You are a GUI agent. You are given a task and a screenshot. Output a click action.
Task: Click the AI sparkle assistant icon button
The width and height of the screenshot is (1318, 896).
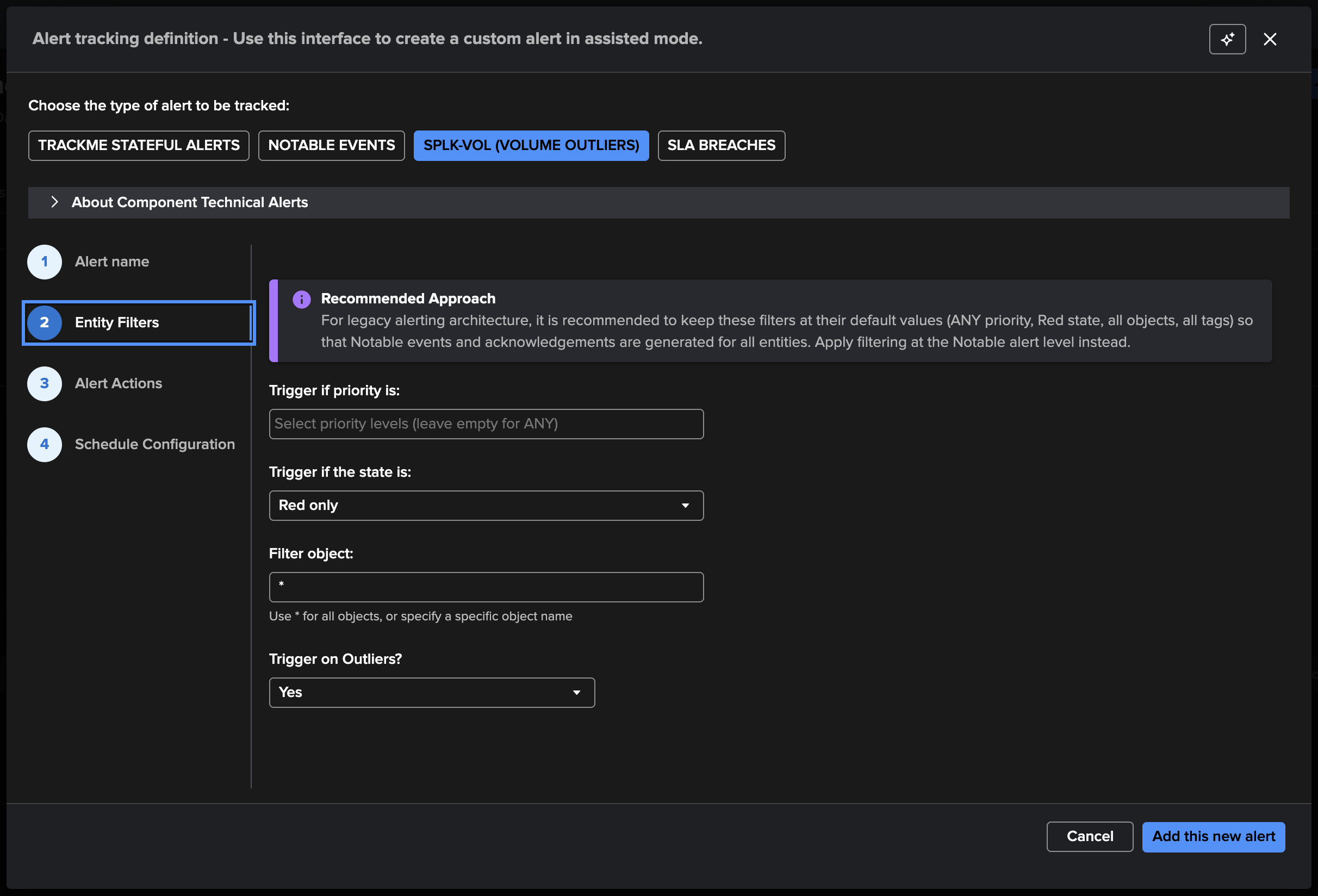click(1227, 39)
